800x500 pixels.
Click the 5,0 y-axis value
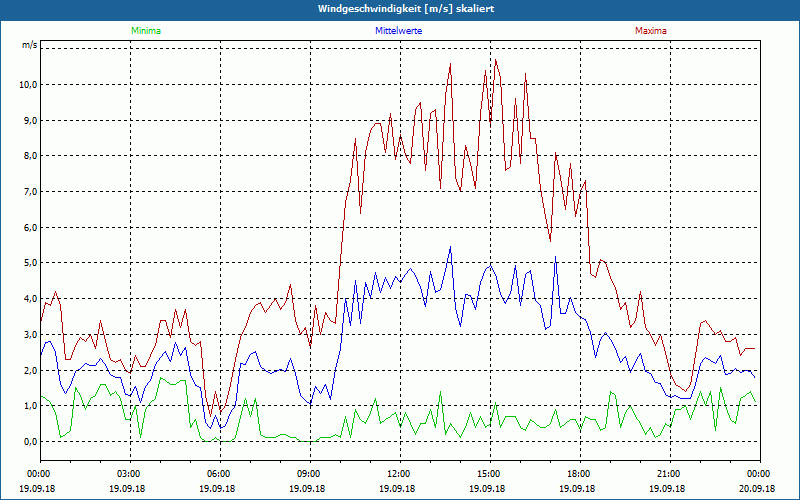(x=30, y=263)
